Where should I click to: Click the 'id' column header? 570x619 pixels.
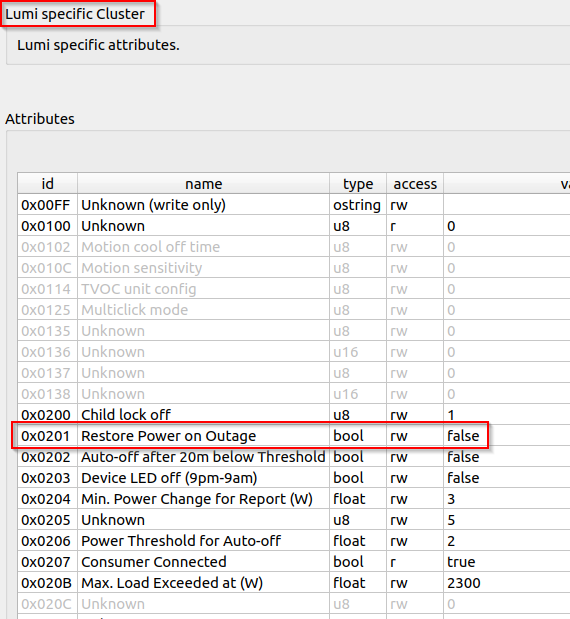[x=47, y=184]
